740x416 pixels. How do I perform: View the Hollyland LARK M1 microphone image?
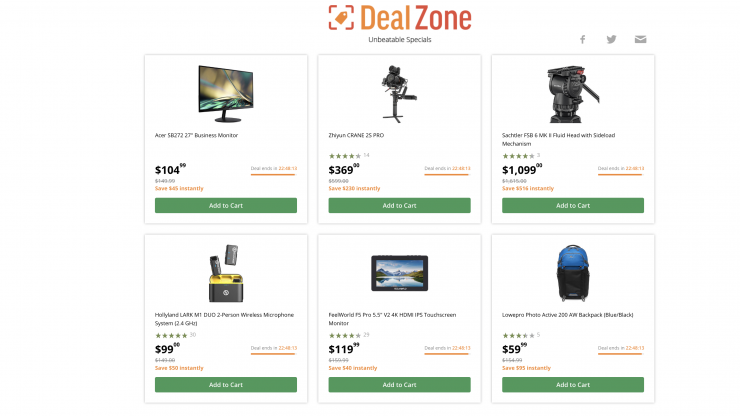coord(226,273)
